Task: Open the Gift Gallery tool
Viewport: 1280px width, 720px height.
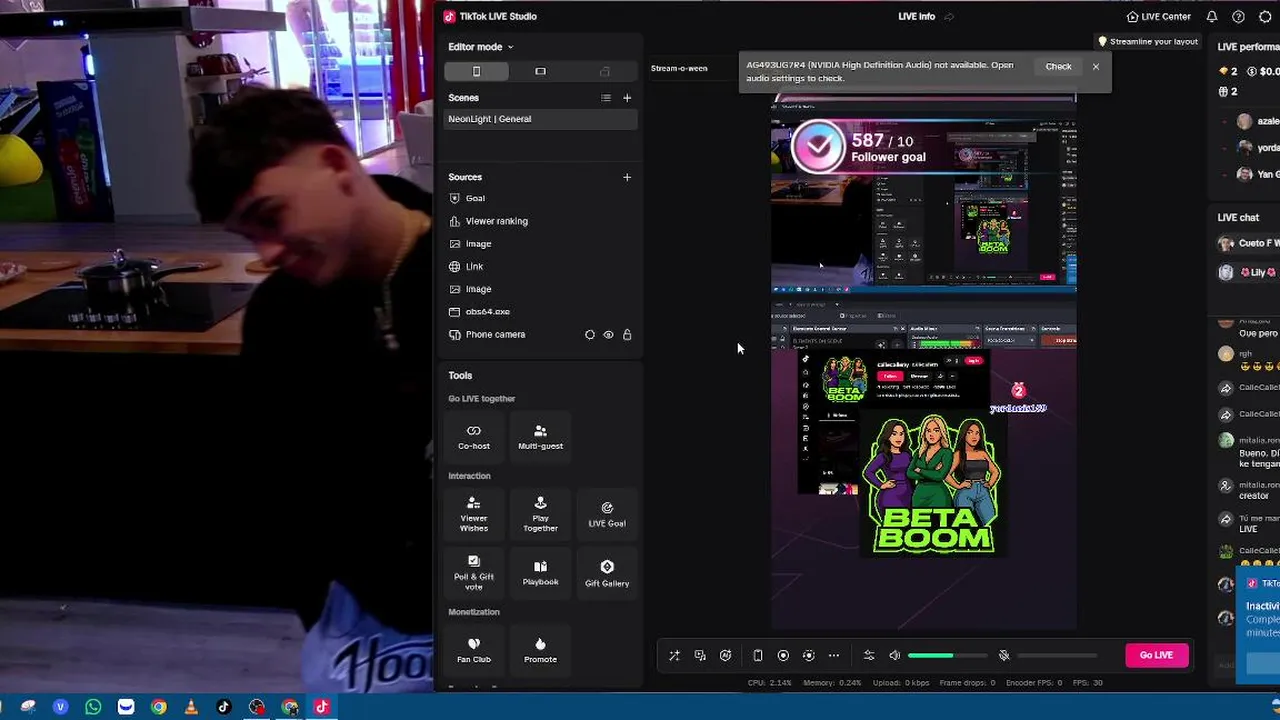Action: pos(607,573)
